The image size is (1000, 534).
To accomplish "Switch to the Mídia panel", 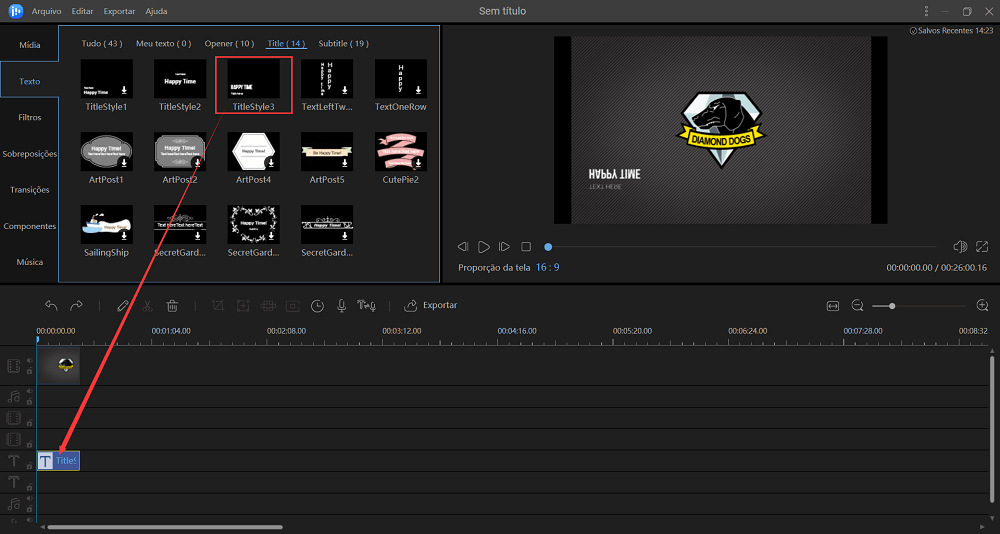I will click(x=29, y=45).
